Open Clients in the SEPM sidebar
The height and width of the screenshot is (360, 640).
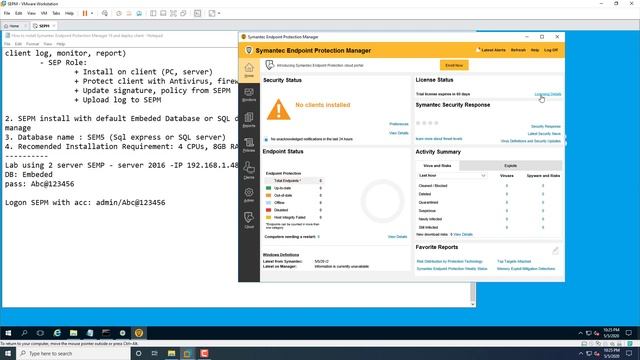click(249, 170)
